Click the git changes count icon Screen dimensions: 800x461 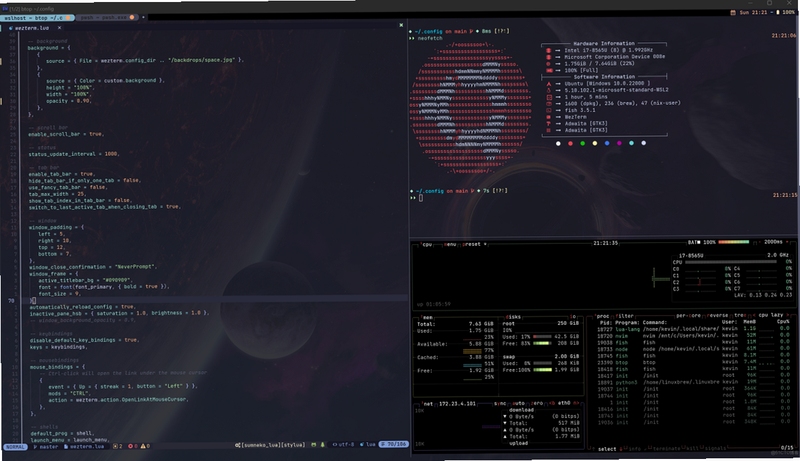click(x=118, y=446)
